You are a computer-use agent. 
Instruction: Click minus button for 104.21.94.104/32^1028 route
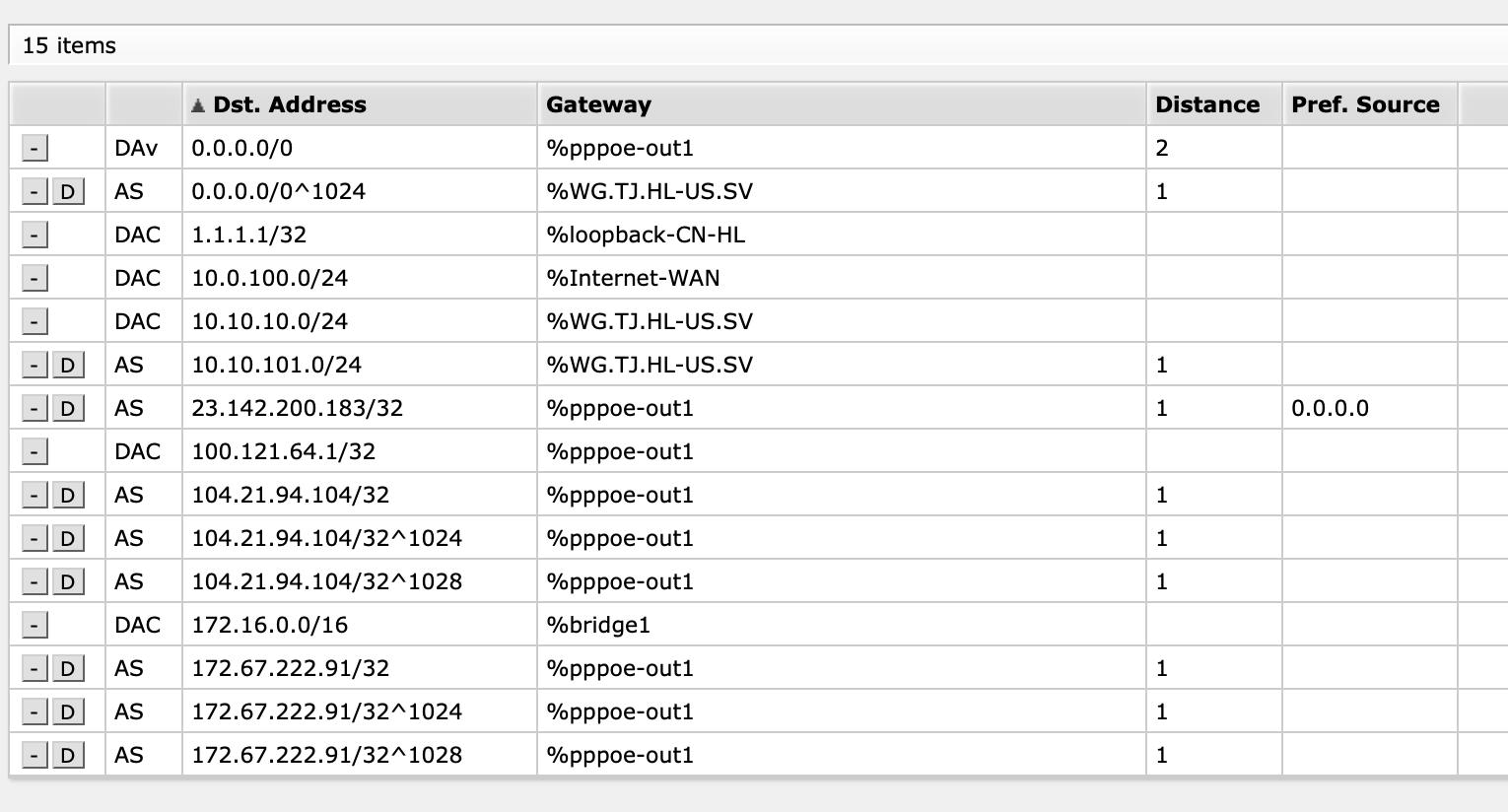coord(34,581)
